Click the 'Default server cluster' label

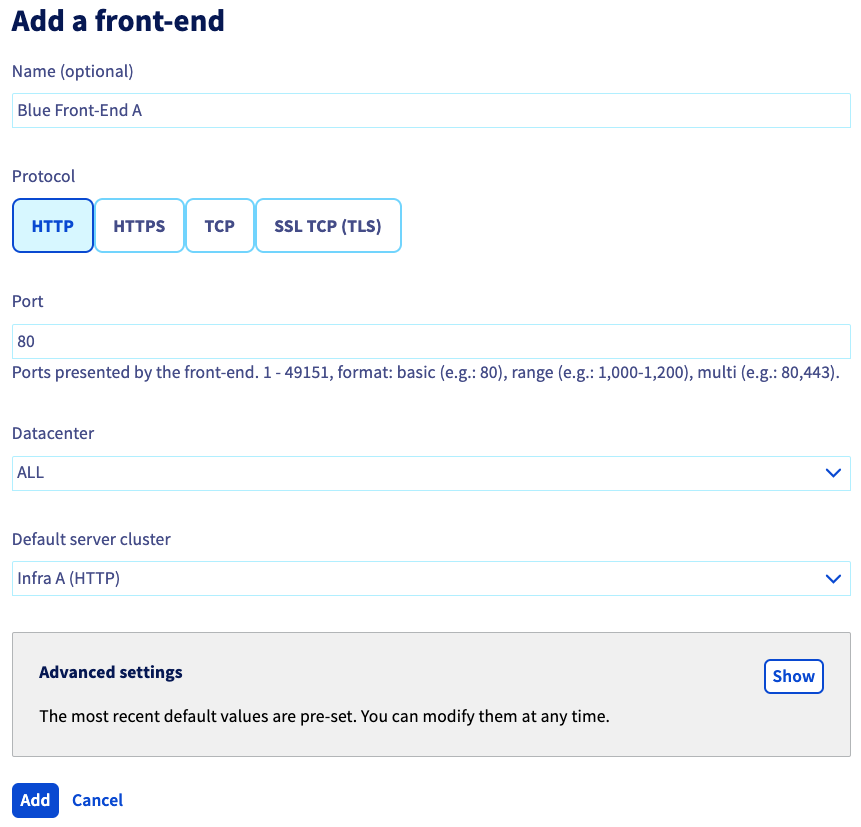pos(91,539)
